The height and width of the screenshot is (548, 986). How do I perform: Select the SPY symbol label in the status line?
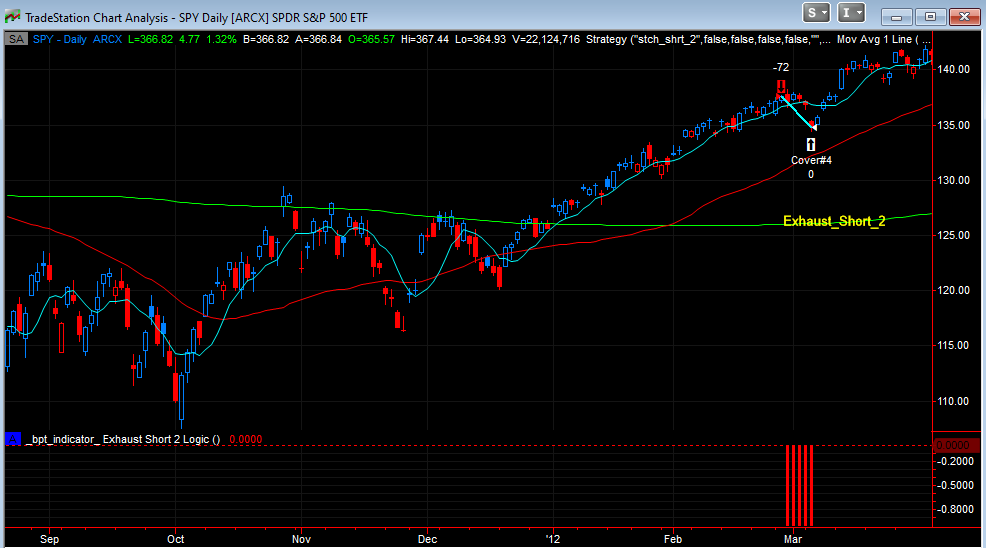44,39
